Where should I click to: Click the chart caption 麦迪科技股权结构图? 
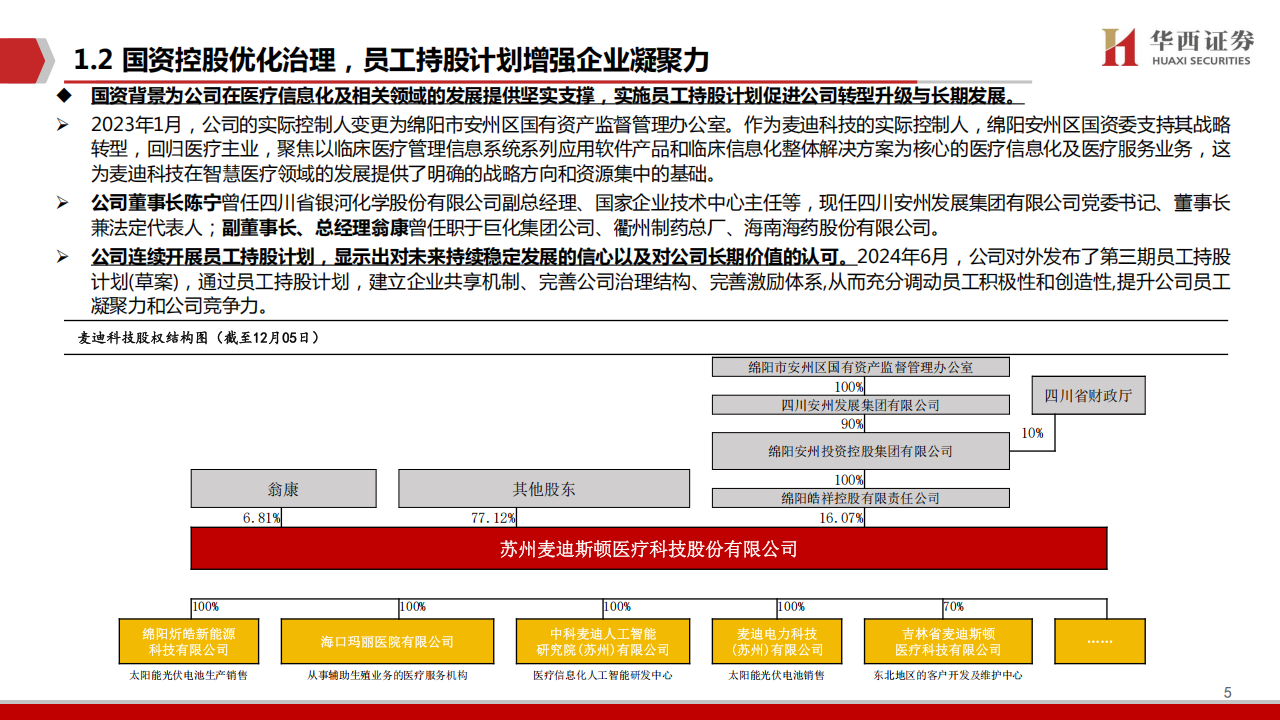point(199,338)
